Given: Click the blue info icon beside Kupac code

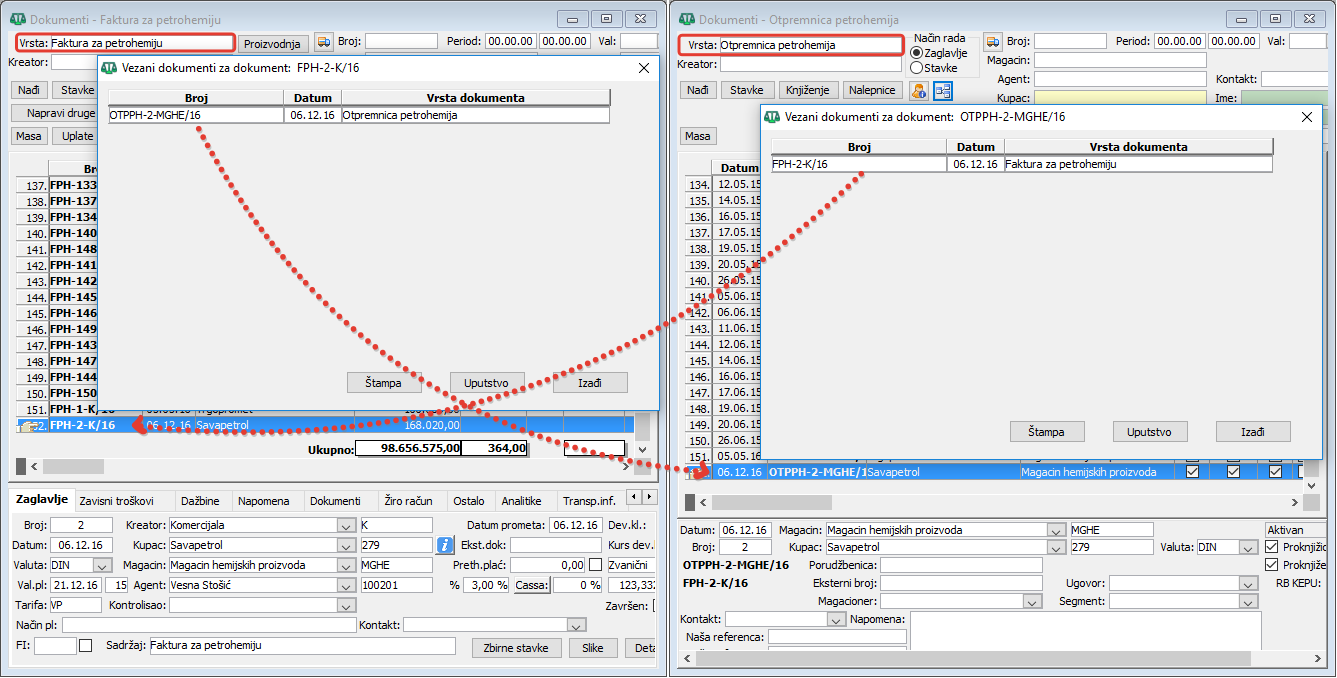Looking at the screenshot, I should click(446, 545).
